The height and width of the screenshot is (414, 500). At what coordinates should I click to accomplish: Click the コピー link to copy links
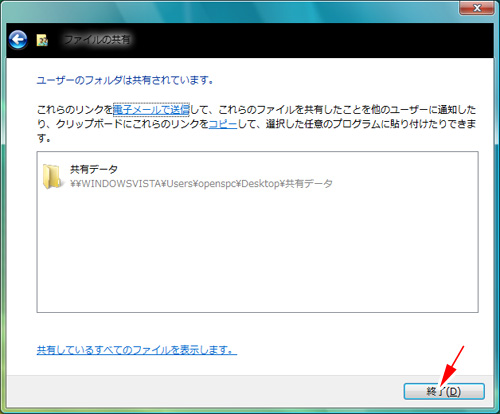coord(223,124)
